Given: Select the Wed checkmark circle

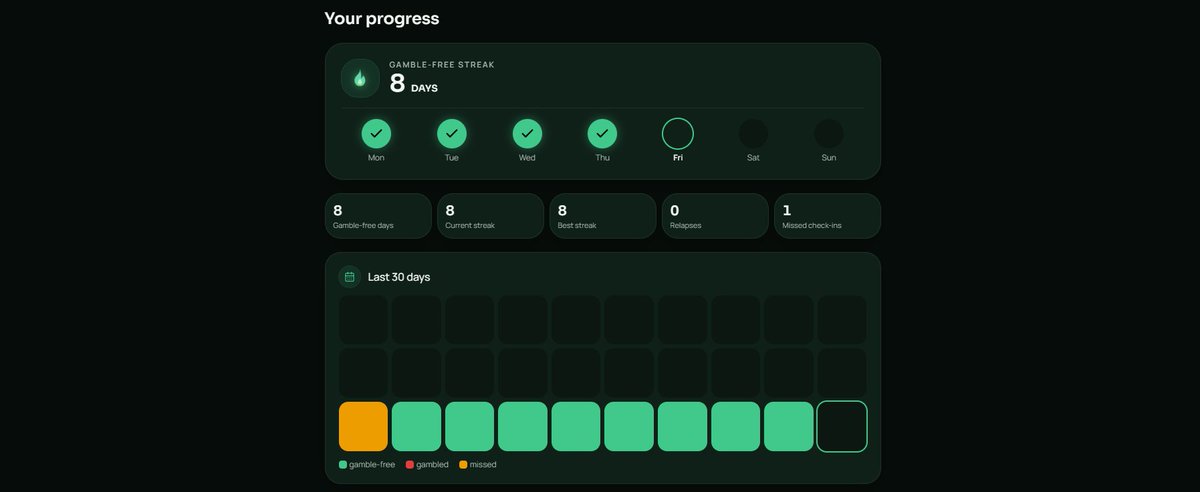Looking at the screenshot, I should pyautogui.click(x=527, y=133).
